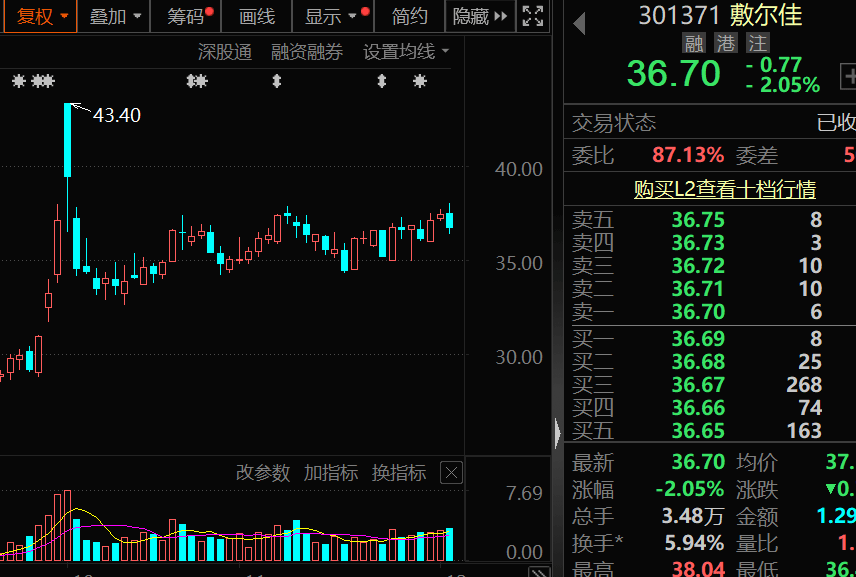This screenshot has height=577, width=856.
Task: Click the 改参数 button
Action: coord(263,473)
